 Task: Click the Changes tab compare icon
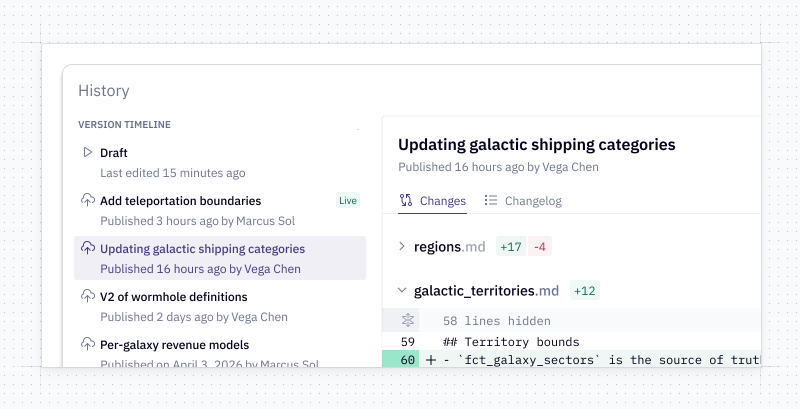tap(406, 200)
